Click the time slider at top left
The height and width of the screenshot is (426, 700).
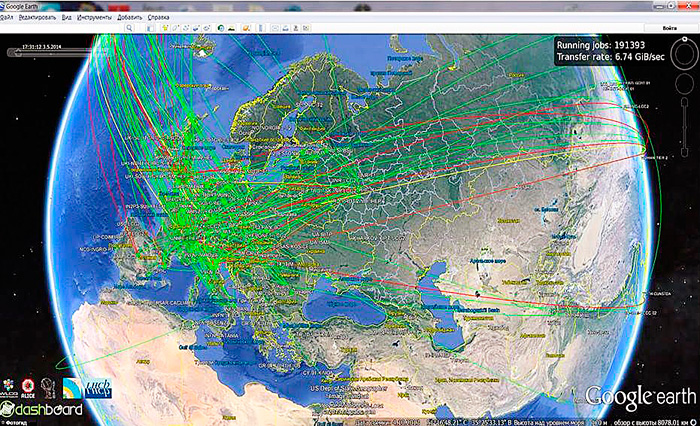click(x=49, y=53)
